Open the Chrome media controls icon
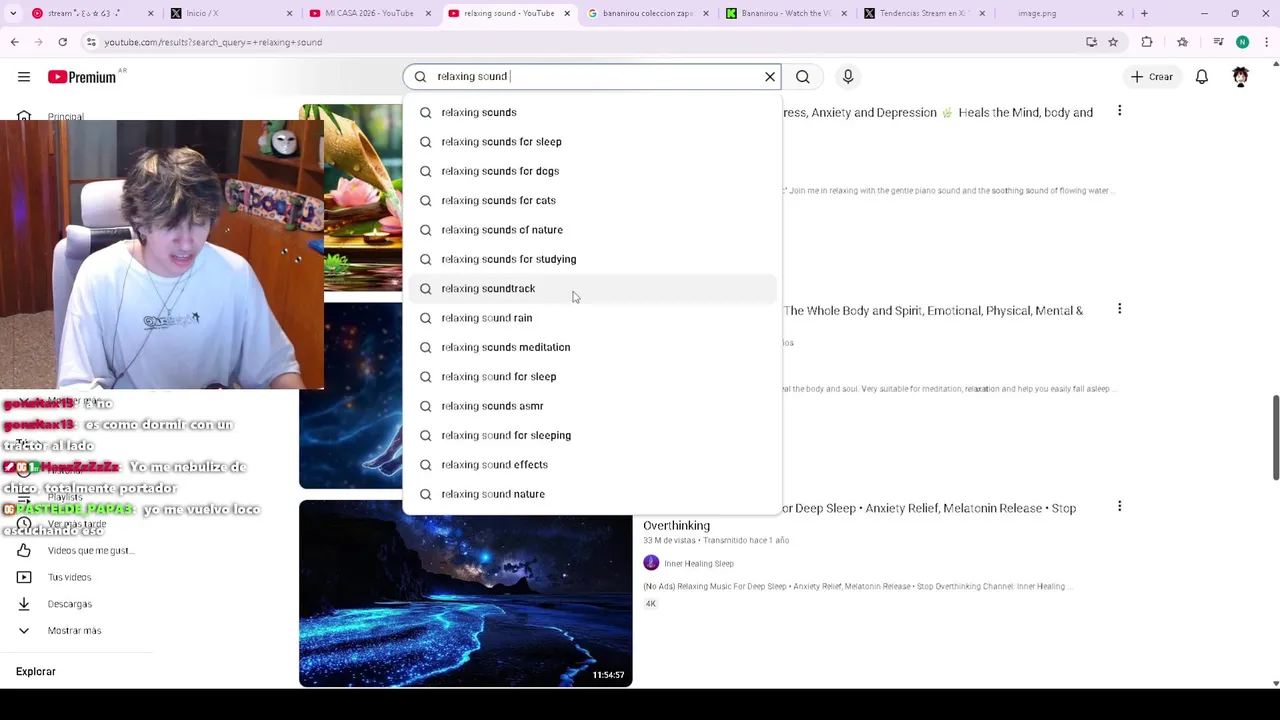Screen dimensions: 1280x720 pyautogui.click(x=1218, y=42)
